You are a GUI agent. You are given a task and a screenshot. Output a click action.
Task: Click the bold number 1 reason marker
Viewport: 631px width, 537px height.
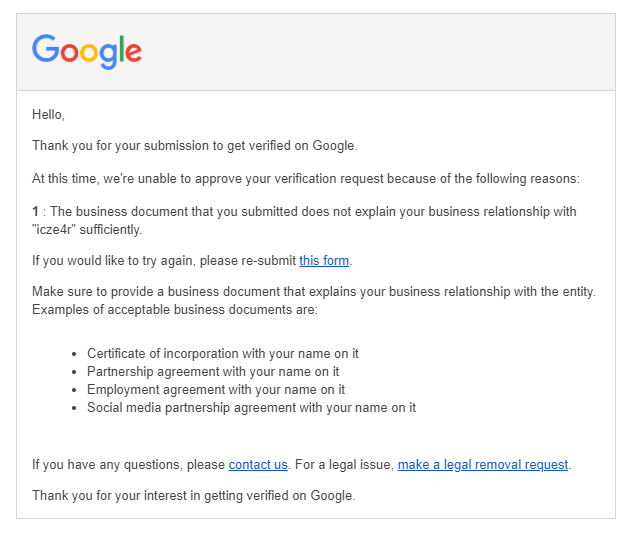(x=35, y=212)
